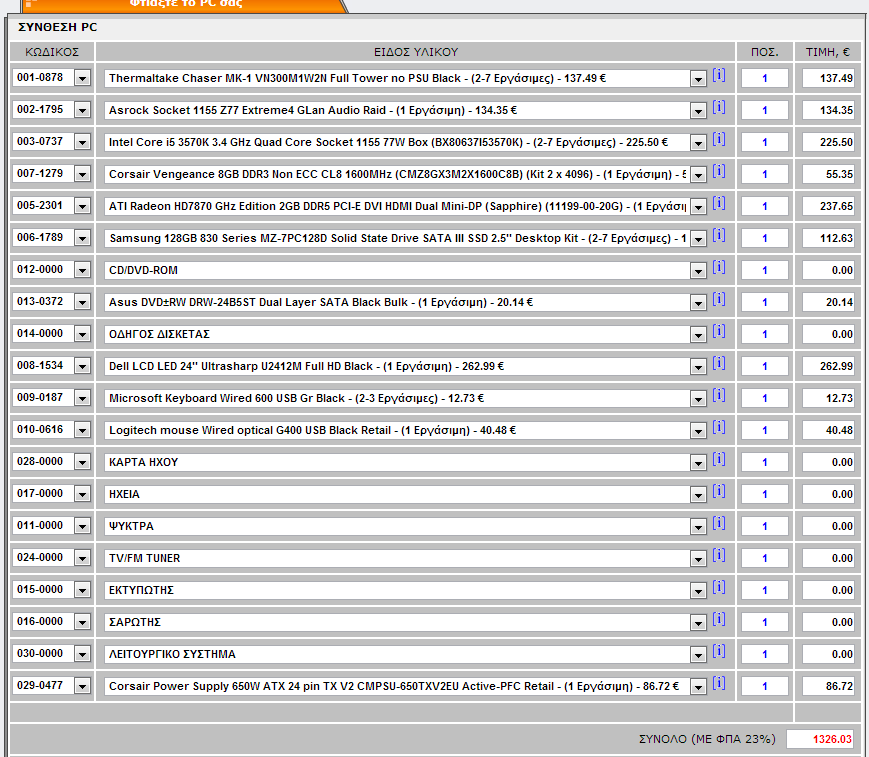Expand code dropdown 005-2301
Image resolution: width=869 pixels, height=757 pixels.
click(x=82, y=206)
